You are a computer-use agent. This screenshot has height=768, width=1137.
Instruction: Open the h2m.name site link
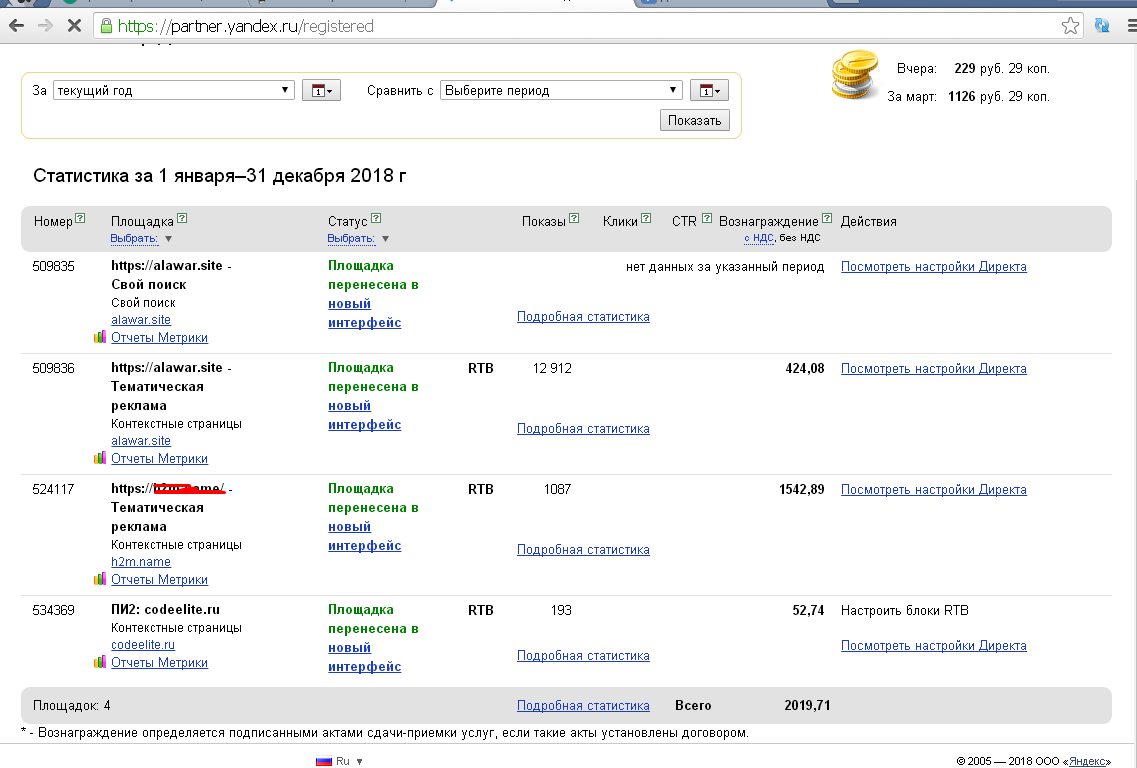(141, 562)
